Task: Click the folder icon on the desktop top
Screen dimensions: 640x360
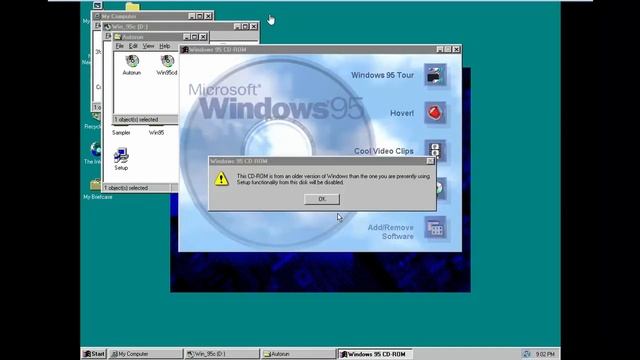Action: (133, 6)
